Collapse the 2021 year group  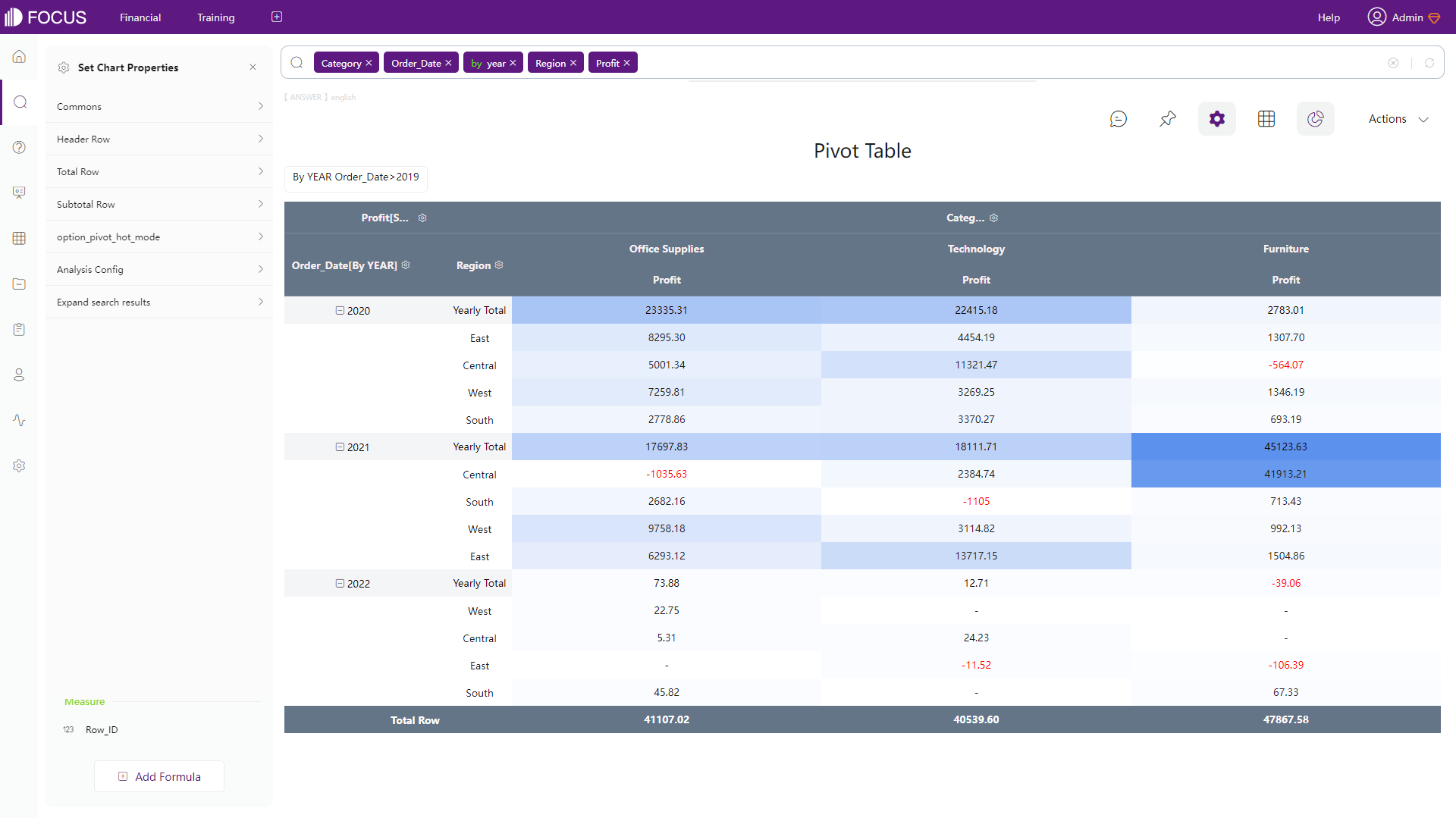340,447
